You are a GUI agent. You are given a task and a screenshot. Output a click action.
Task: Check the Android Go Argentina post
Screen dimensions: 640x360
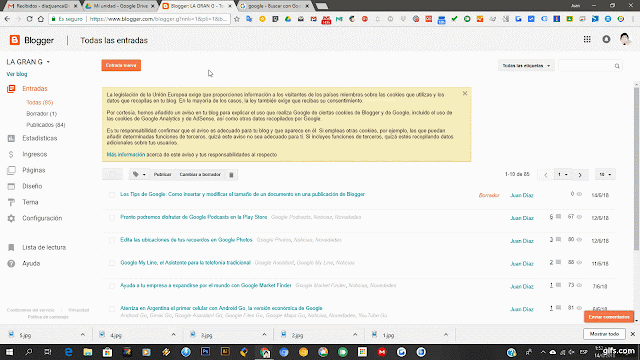click(112, 309)
